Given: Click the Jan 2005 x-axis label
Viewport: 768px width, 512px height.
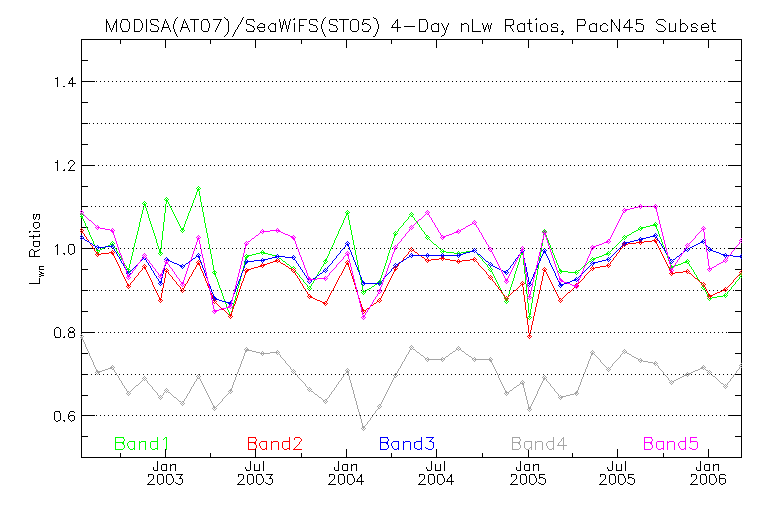Looking at the screenshot, I should pyautogui.click(x=528, y=473).
